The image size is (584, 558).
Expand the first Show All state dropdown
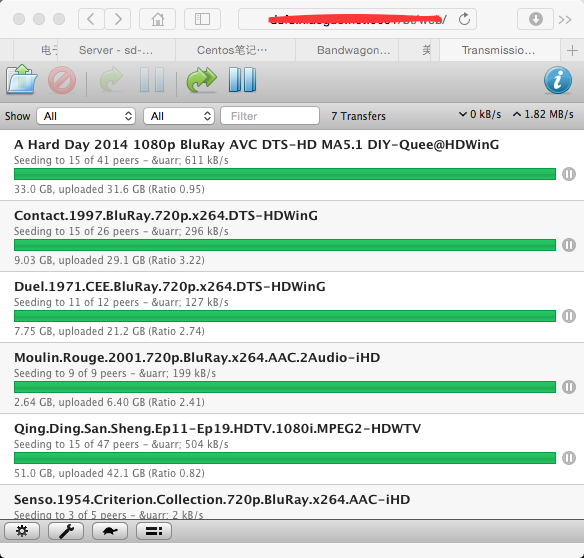[86, 116]
